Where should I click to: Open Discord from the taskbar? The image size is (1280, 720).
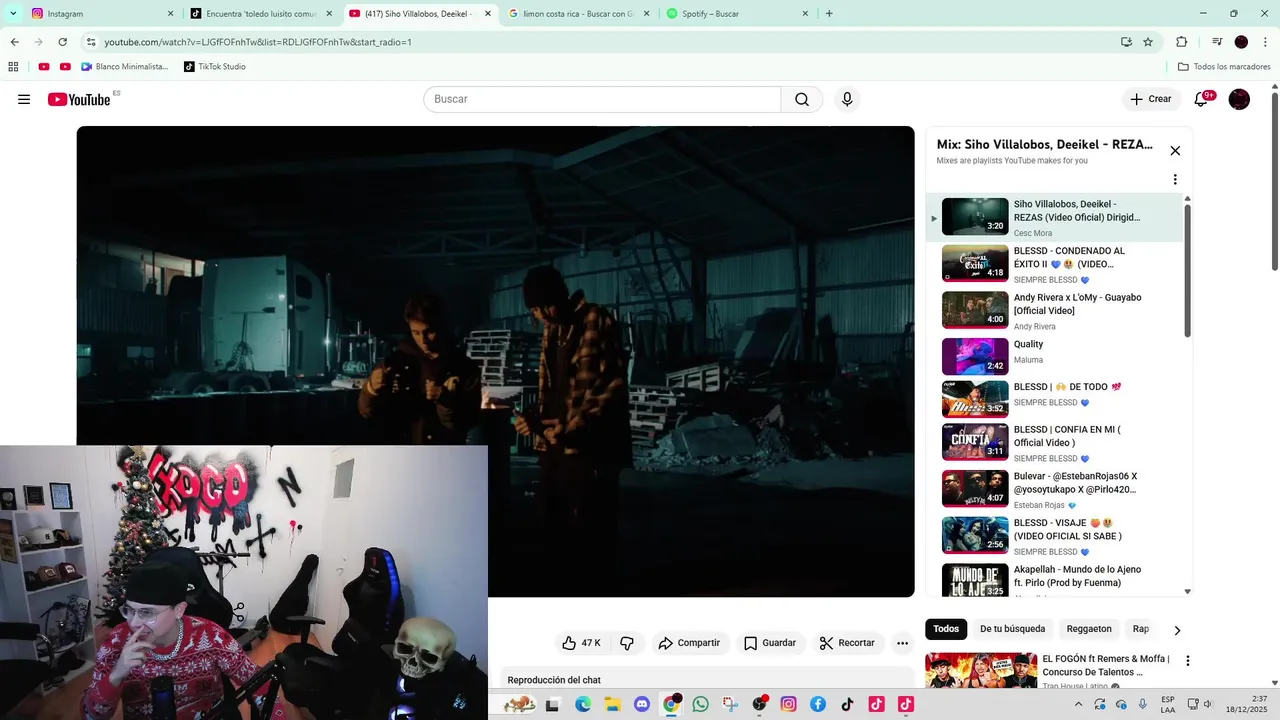coord(642,704)
